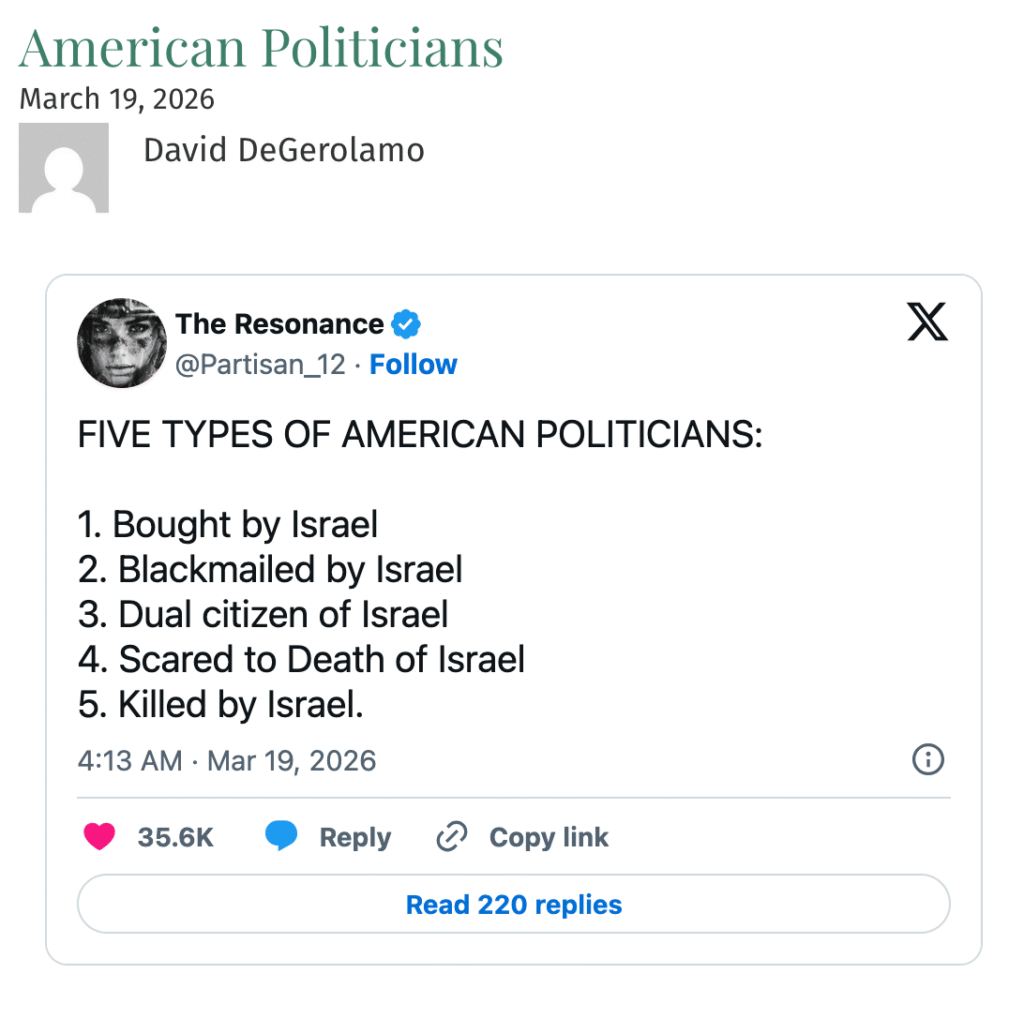Click the blue verified badge
1024x1018 pixels.
tap(406, 324)
